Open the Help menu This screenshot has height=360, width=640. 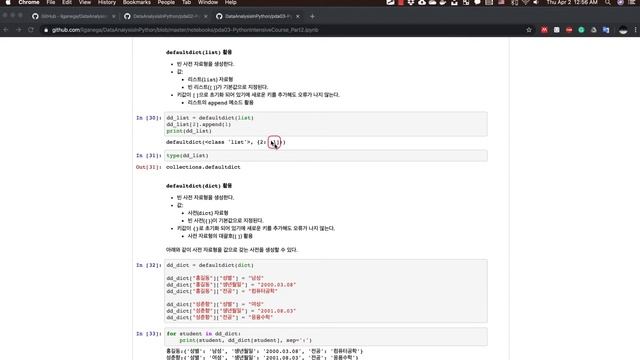(x=231, y=2)
